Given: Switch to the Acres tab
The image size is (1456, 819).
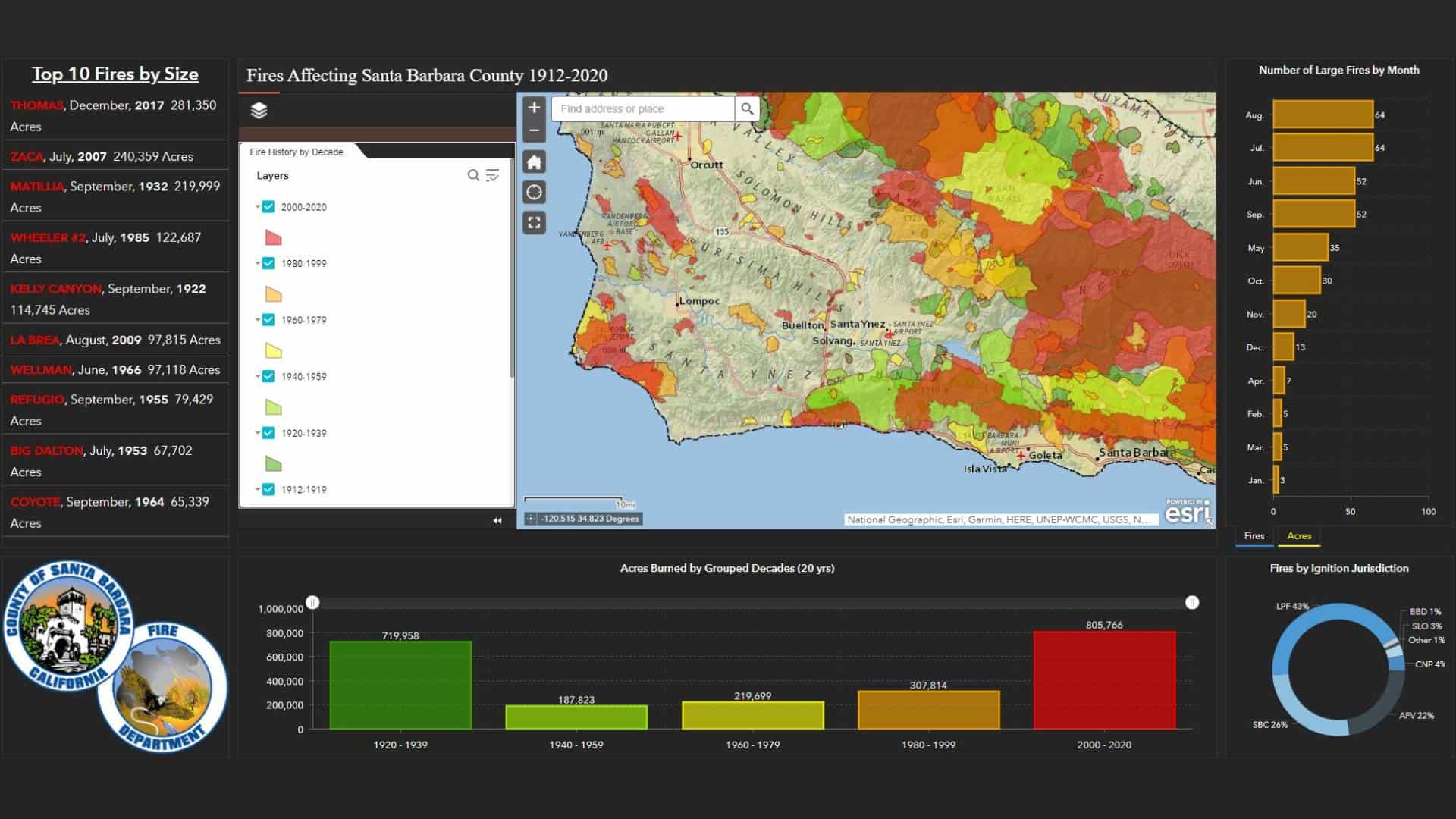Looking at the screenshot, I should (x=1298, y=535).
